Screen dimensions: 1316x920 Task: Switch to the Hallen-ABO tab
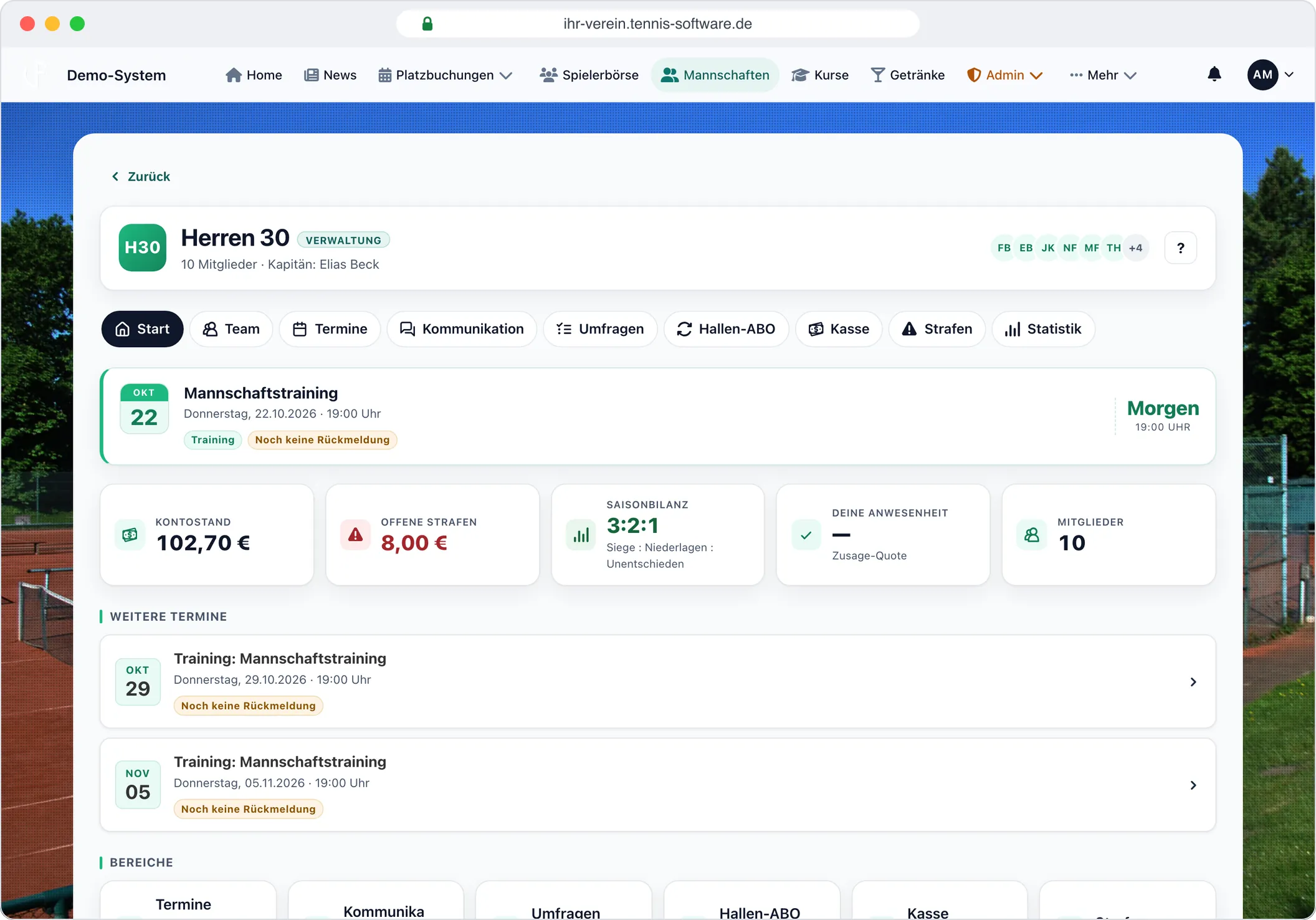pyautogui.click(x=726, y=329)
